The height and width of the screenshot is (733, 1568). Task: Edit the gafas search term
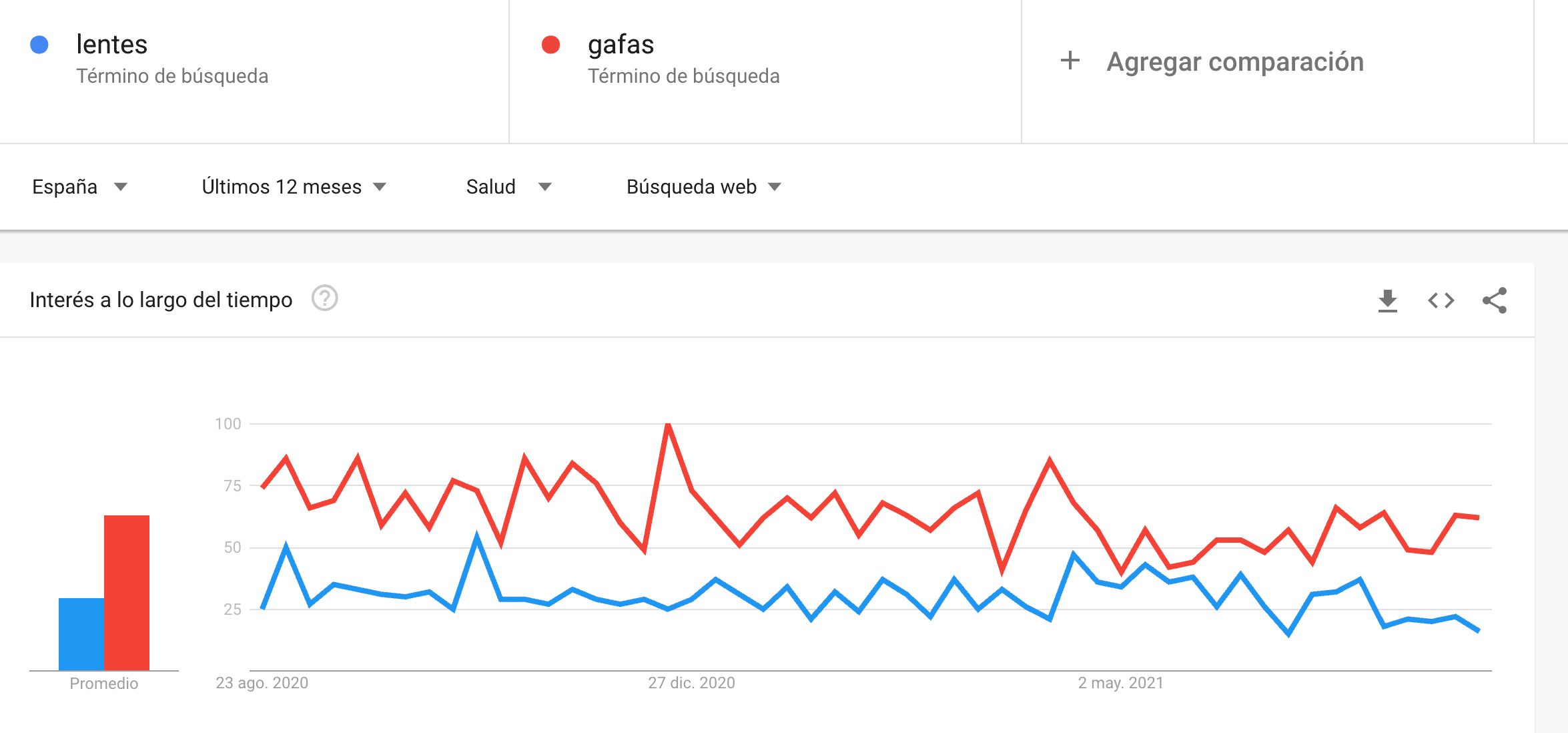(x=621, y=45)
